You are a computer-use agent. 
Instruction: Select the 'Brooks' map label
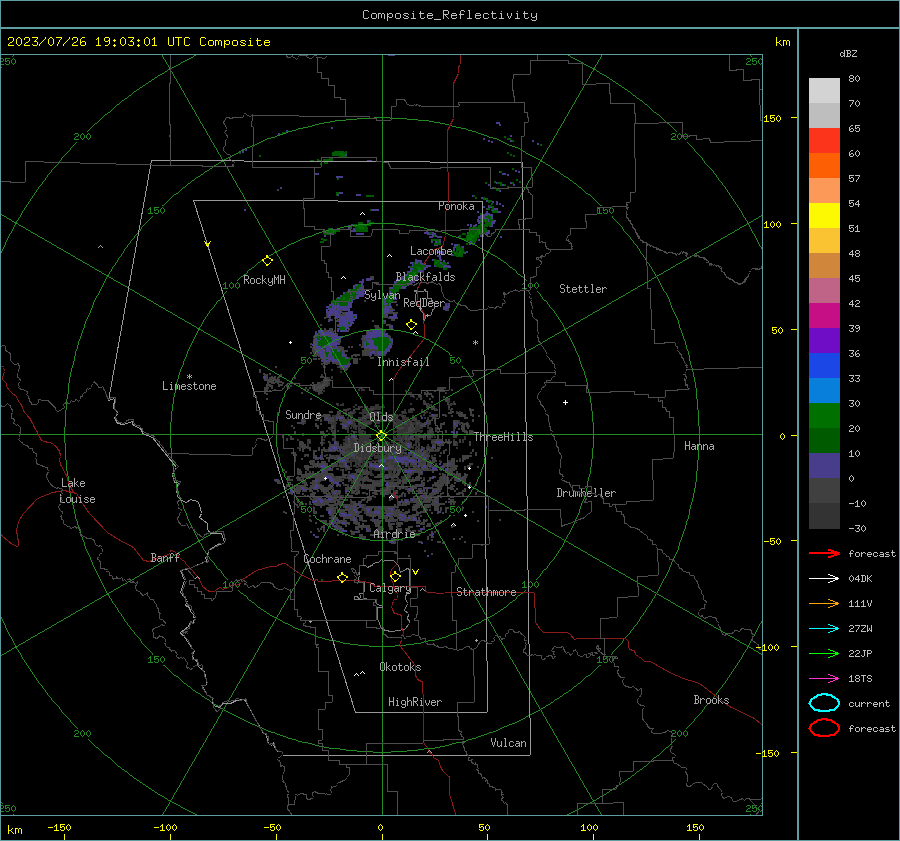tap(711, 700)
